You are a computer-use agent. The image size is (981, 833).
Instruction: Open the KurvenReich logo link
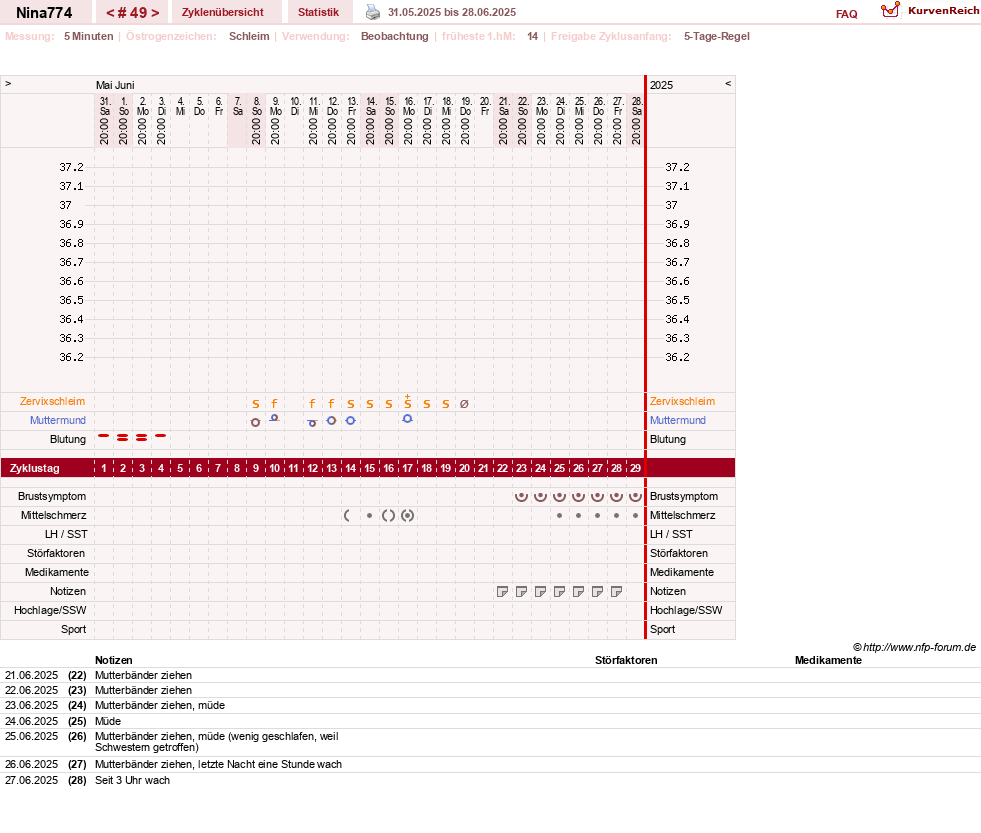click(x=930, y=11)
